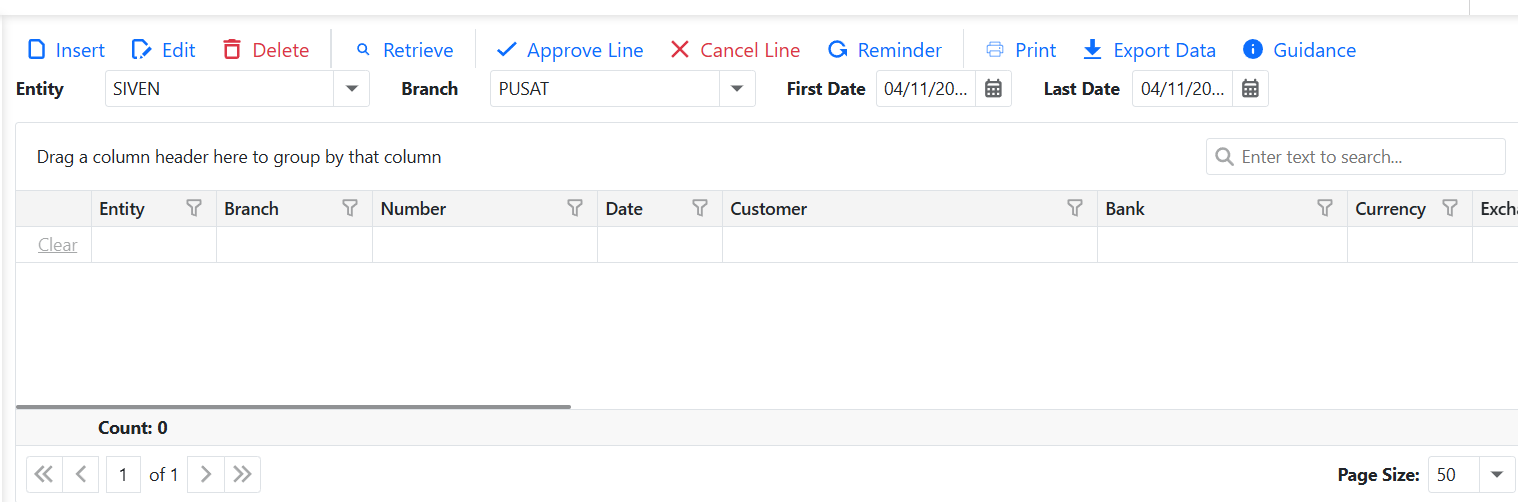Expand the Branch PUSAT dropdown
The image size is (1518, 502).
click(x=737, y=89)
